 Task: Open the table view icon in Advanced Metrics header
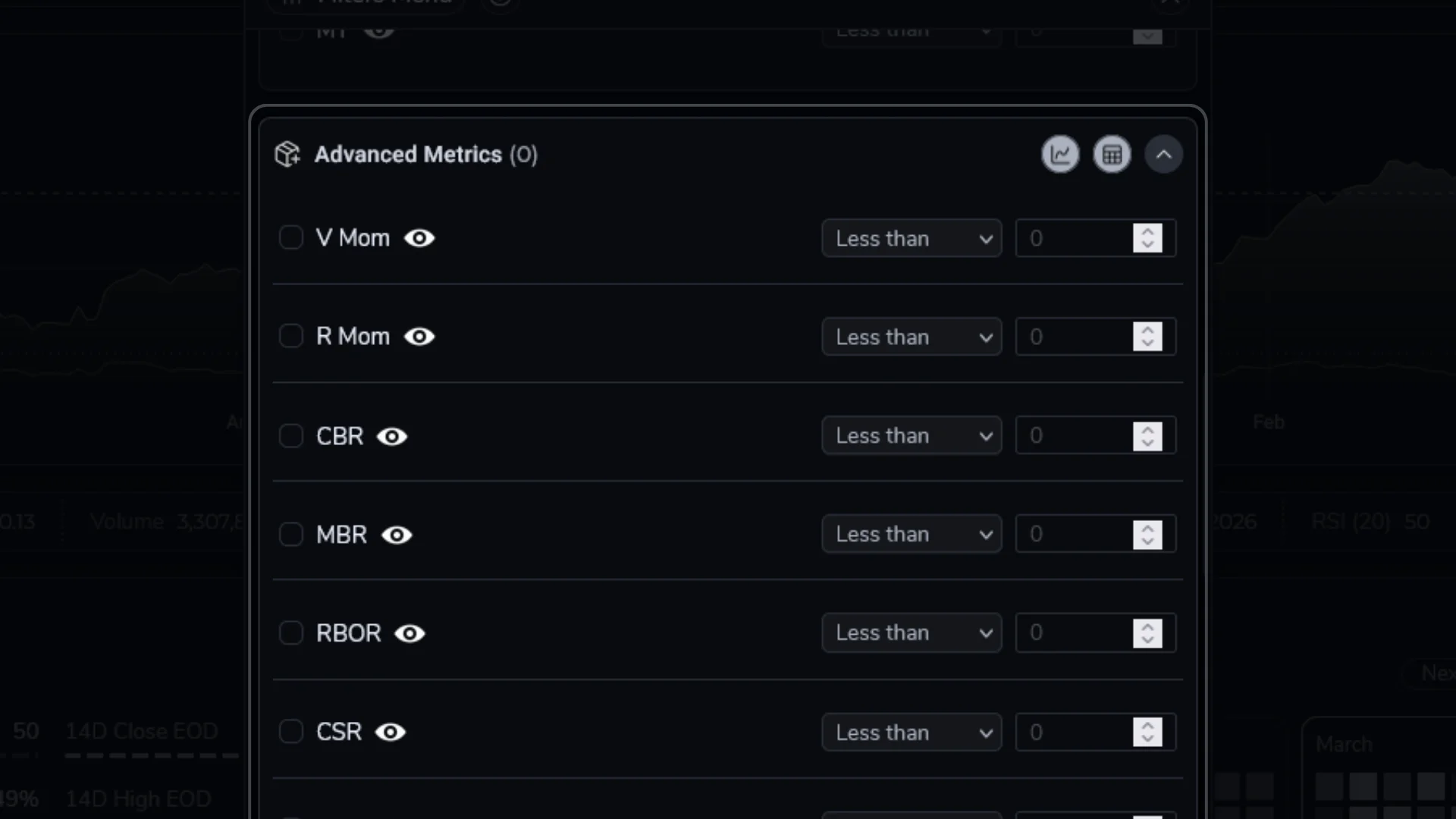coord(1112,154)
